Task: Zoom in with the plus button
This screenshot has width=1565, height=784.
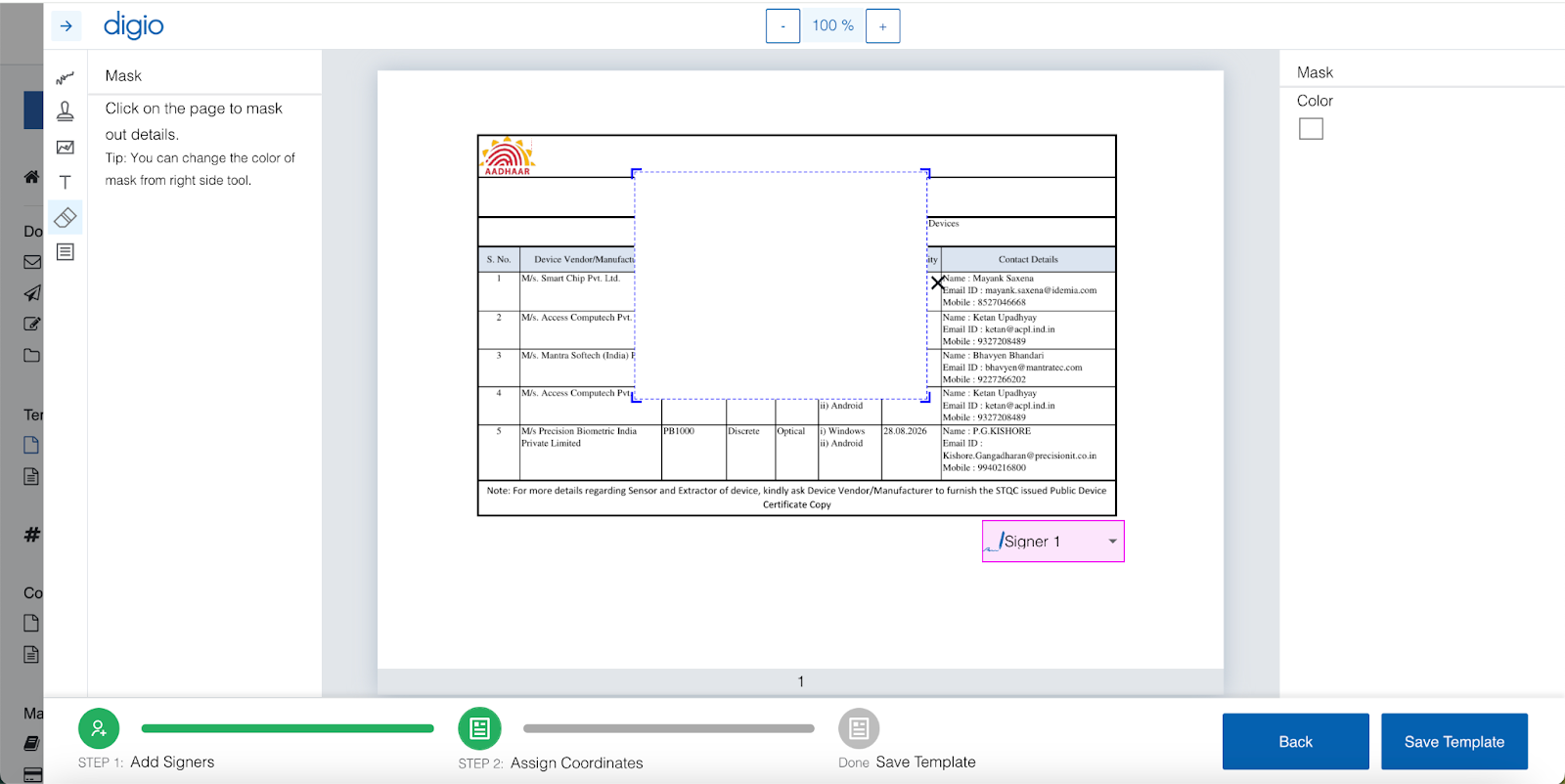Action: coord(882,26)
